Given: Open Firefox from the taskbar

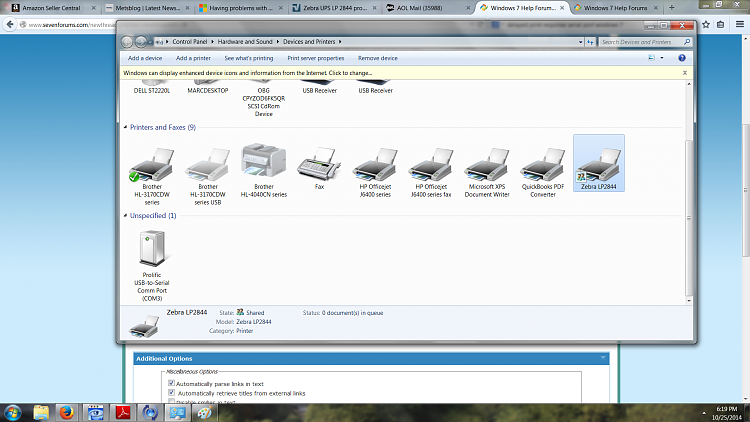Looking at the screenshot, I should (66, 412).
